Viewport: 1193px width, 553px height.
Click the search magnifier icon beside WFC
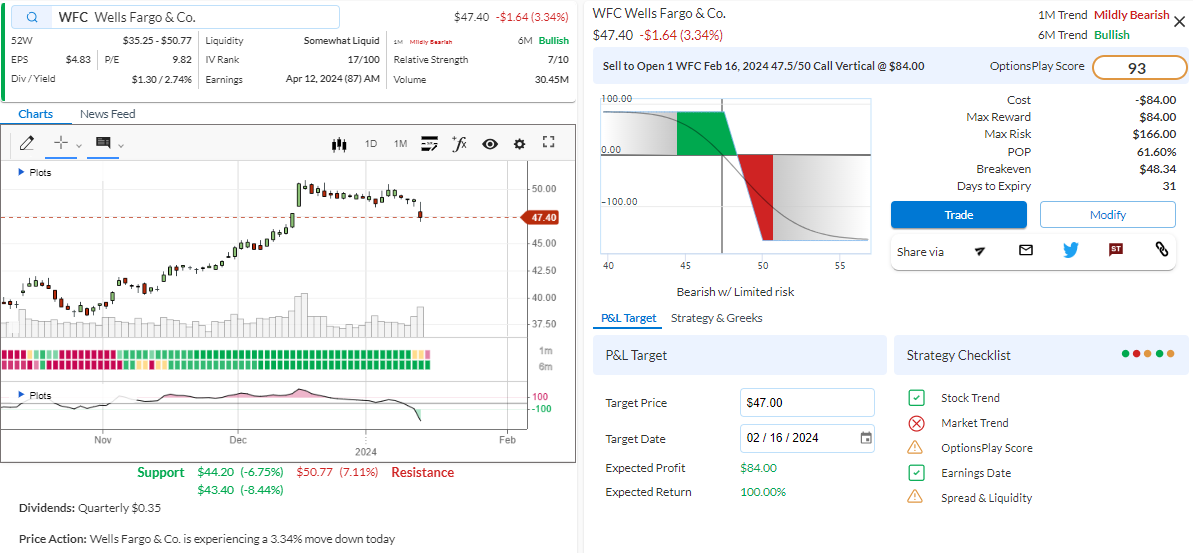pos(32,17)
